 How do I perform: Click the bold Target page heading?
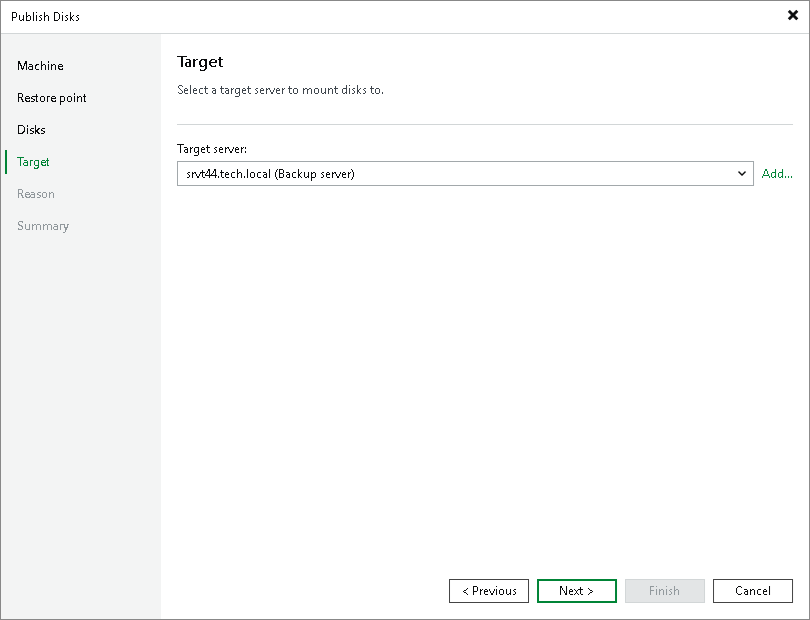click(x=200, y=62)
